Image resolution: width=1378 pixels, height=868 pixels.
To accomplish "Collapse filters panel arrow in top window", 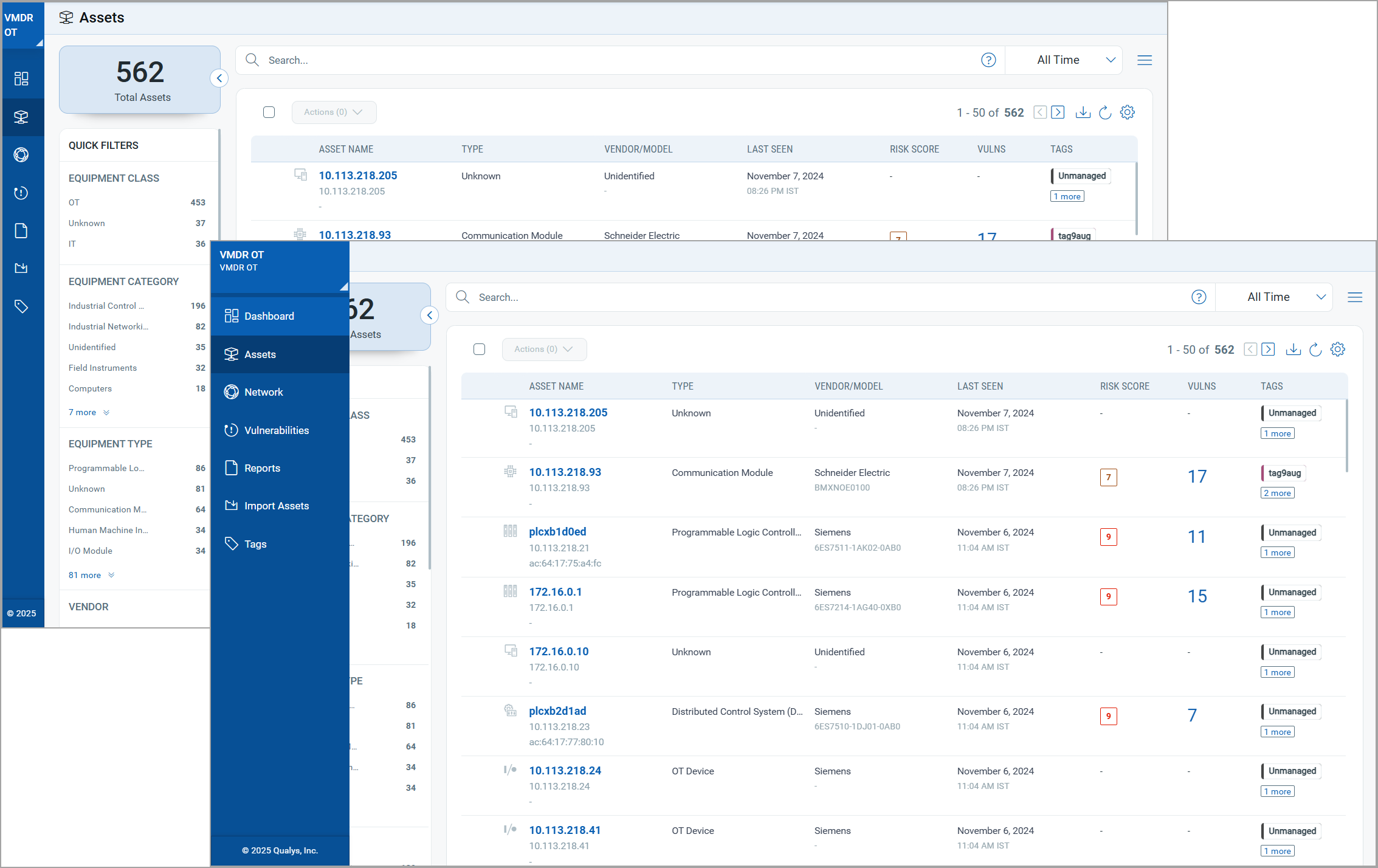I will pos(219,78).
